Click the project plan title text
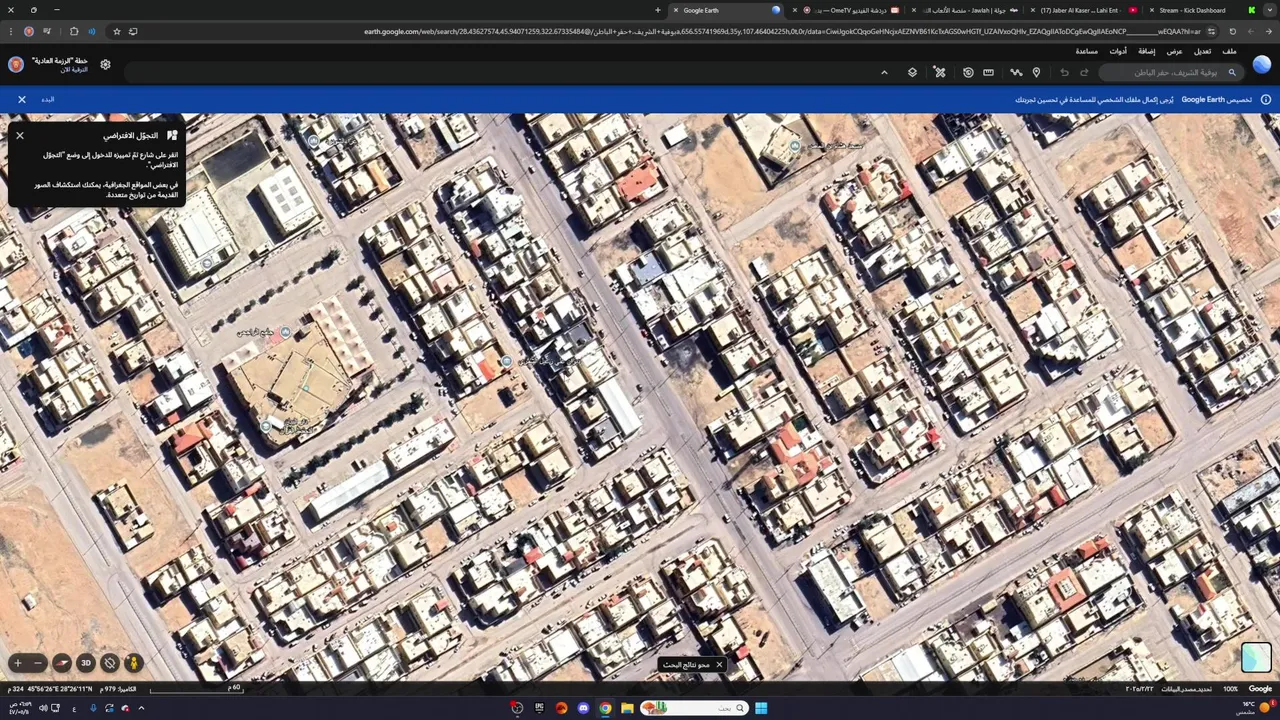1280x720 pixels. [x=60, y=61]
